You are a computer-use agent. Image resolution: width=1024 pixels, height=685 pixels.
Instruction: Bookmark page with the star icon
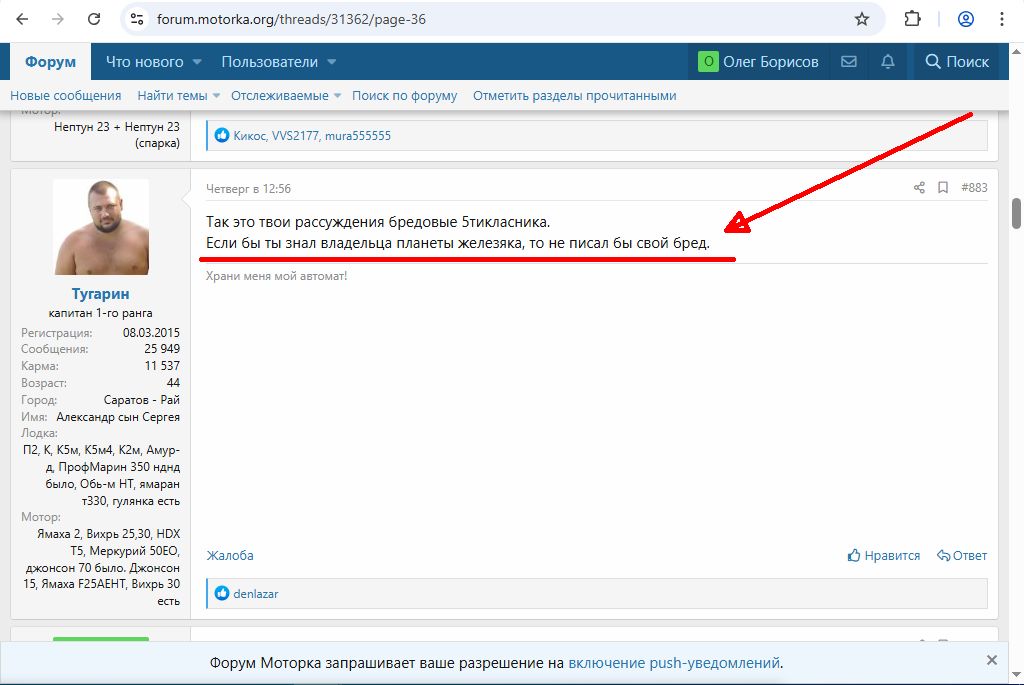(862, 19)
